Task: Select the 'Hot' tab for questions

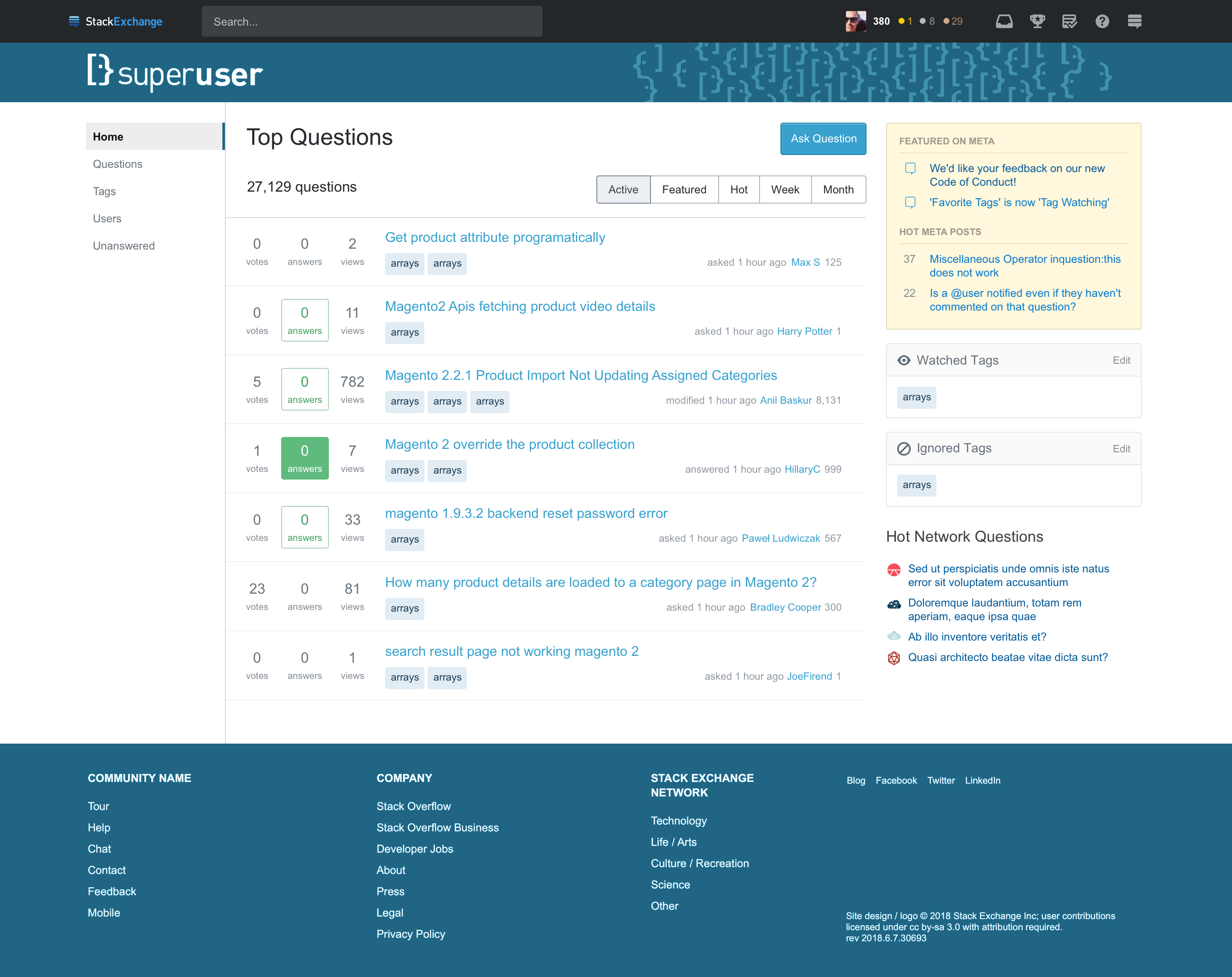Action: point(739,189)
